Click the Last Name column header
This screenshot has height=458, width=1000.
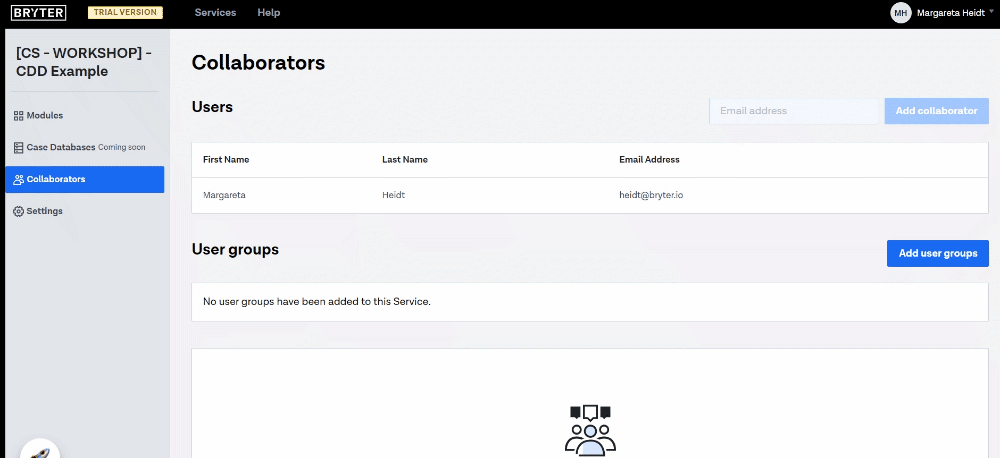coord(405,159)
